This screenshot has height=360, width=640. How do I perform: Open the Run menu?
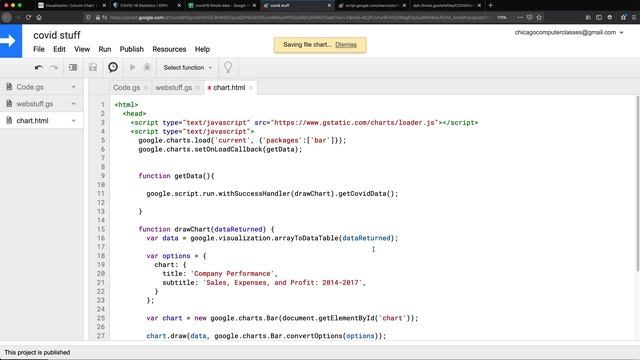tap(105, 49)
